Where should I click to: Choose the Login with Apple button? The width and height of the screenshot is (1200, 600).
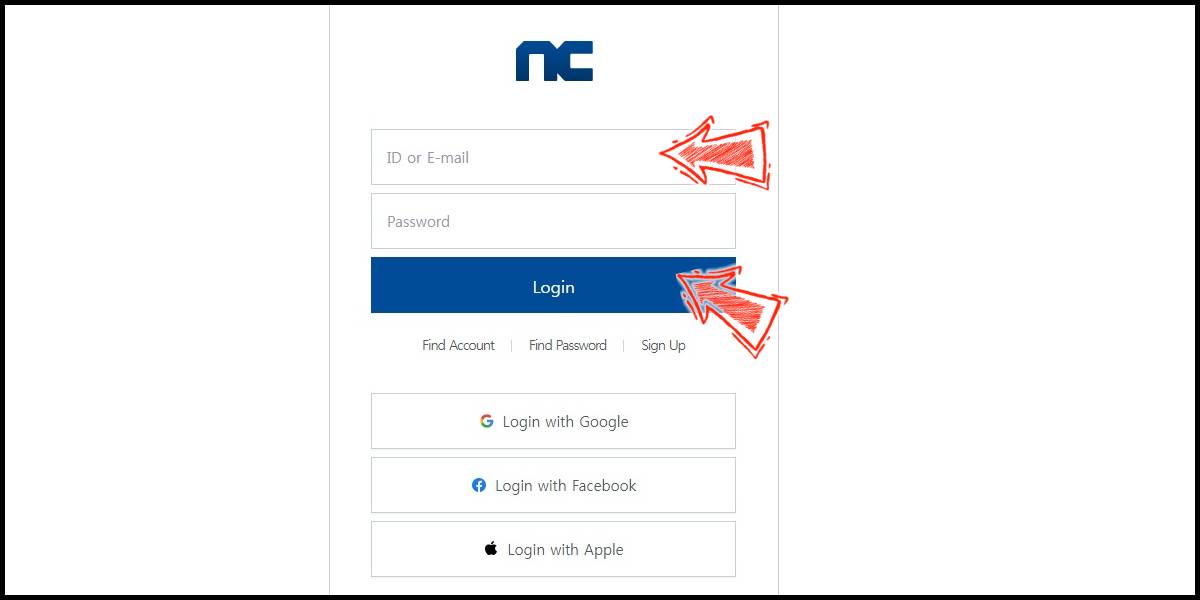(x=553, y=549)
